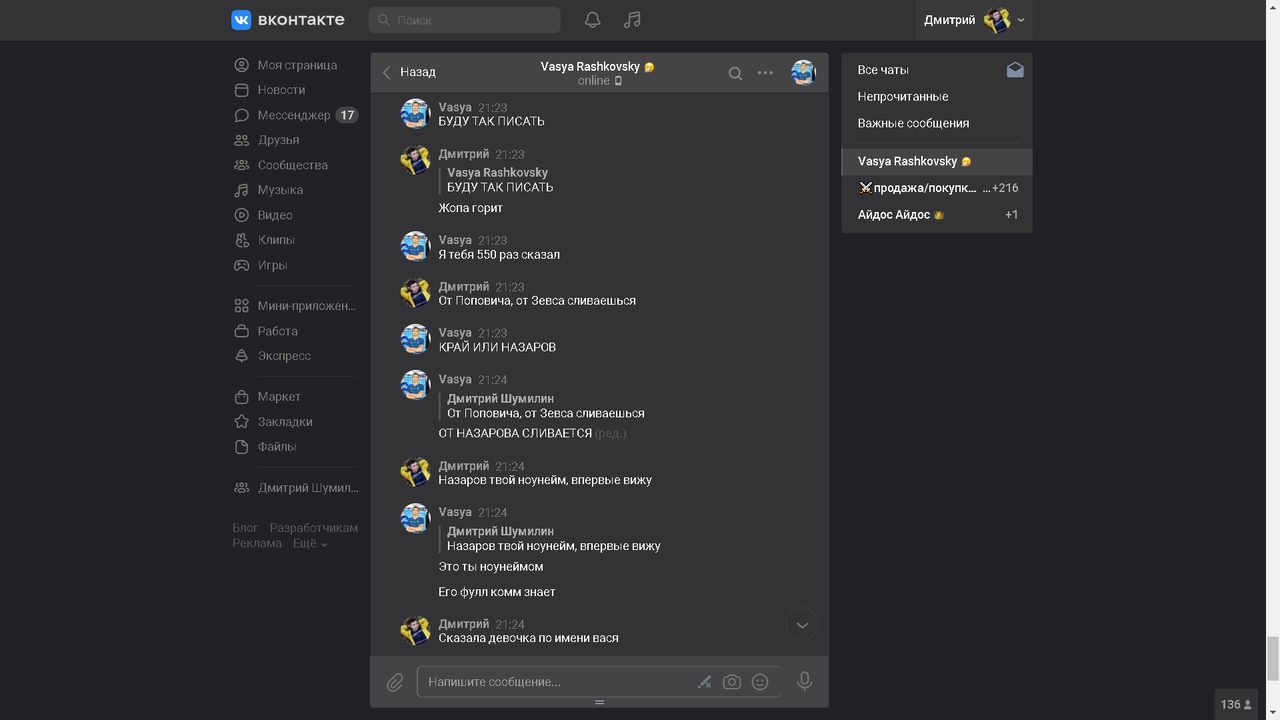
Task: Click the Разработчикам footer link
Action: click(313, 528)
